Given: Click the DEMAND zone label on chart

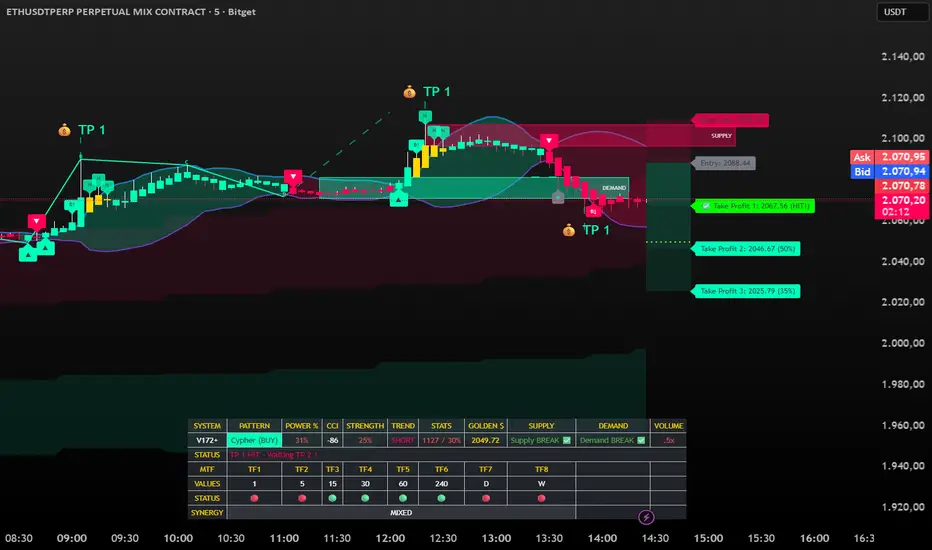Looking at the screenshot, I should [x=614, y=188].
